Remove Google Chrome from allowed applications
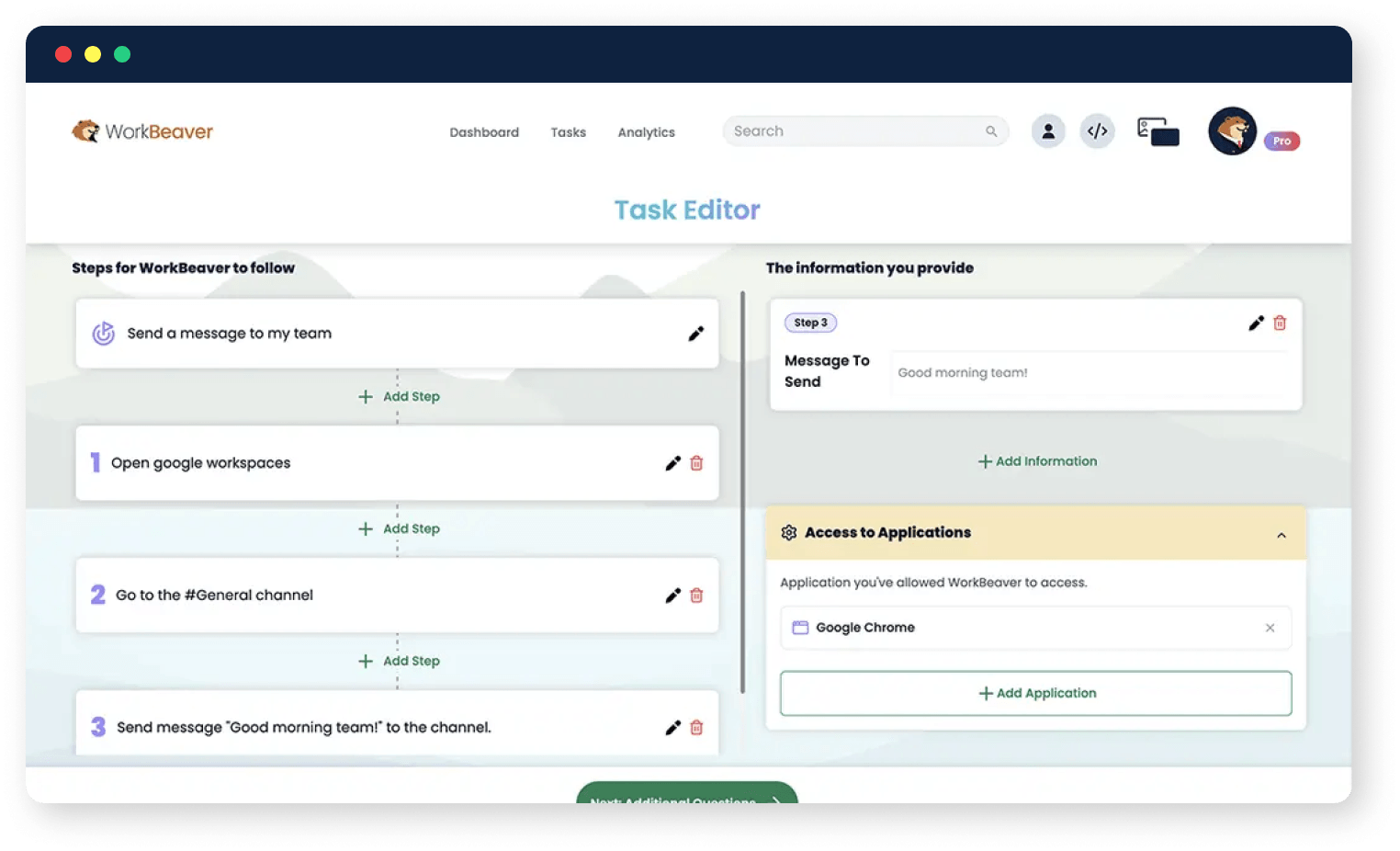 coord(1270,628)
